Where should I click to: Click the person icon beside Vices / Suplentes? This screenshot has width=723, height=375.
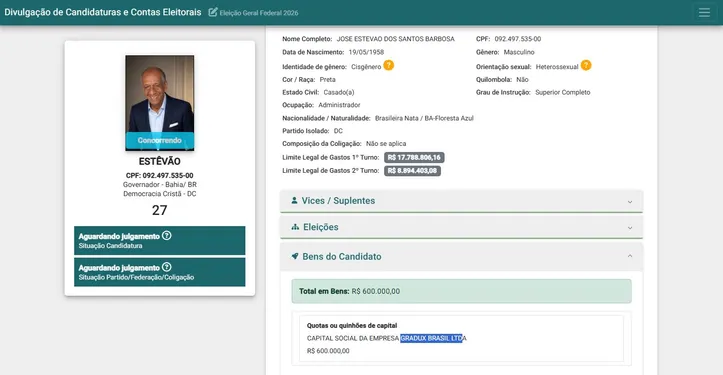[294, 200]
